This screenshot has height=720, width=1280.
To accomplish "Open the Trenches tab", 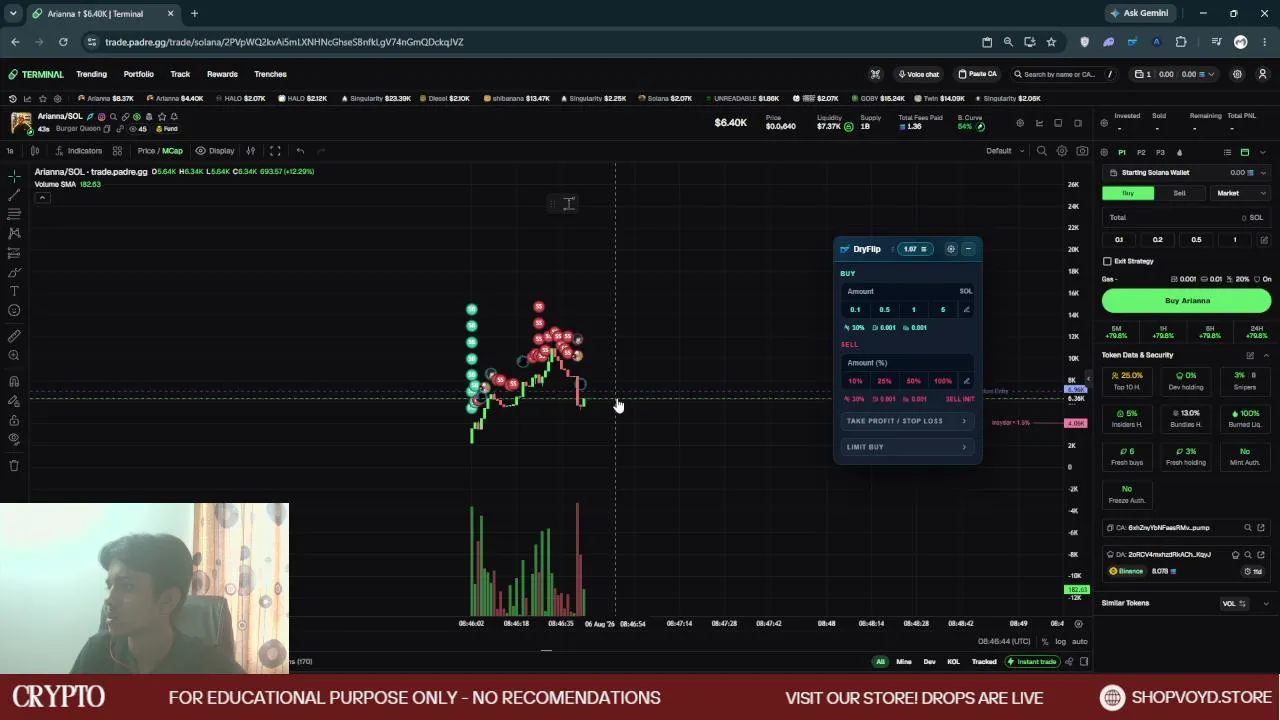I will pos(270,74).
